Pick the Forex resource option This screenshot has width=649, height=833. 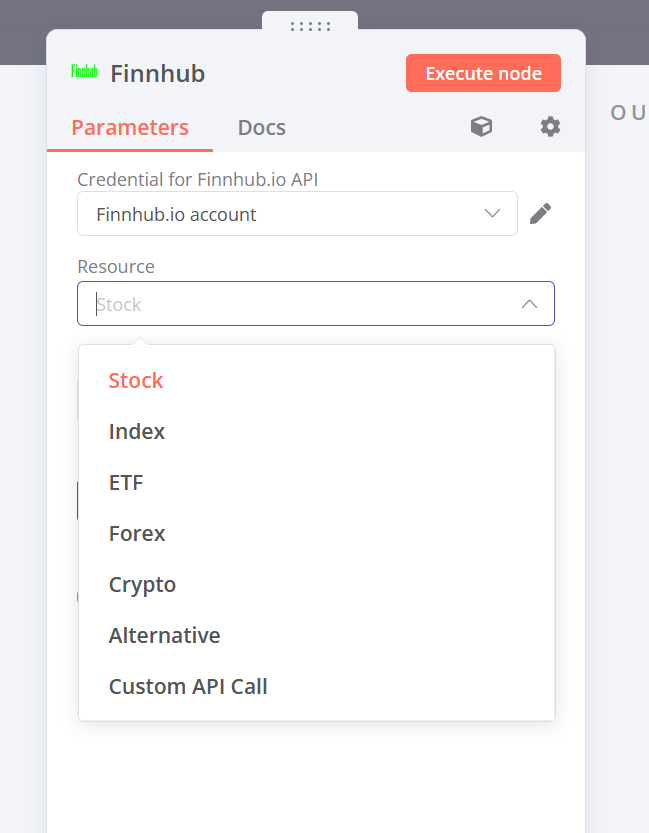[137, 534]
